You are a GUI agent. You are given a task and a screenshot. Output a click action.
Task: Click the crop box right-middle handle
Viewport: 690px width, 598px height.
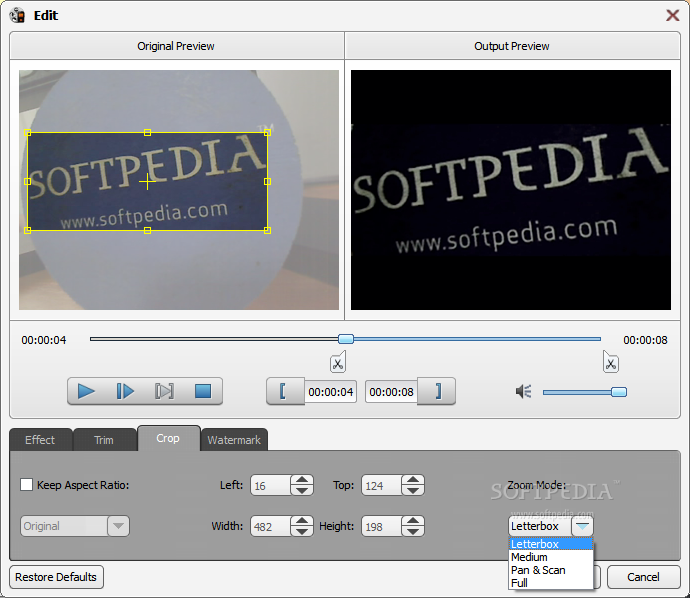(267, 181)
